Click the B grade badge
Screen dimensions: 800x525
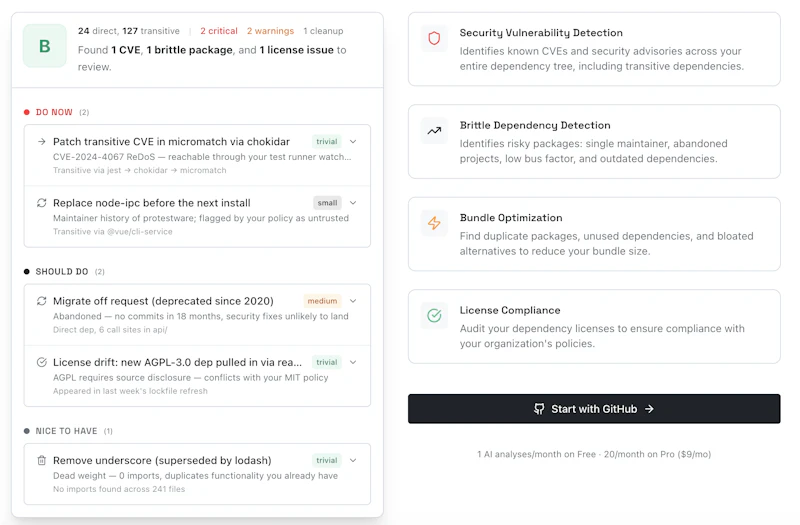[45, 46]
